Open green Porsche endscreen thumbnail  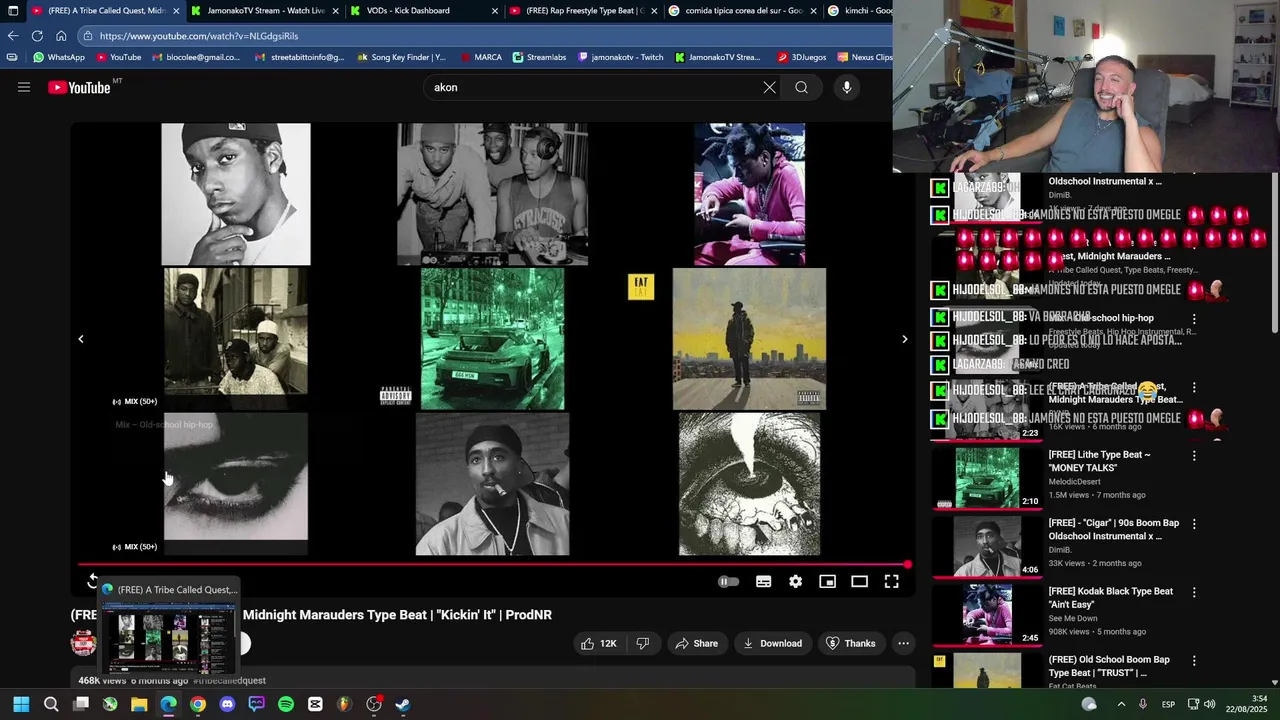[492, 339]
